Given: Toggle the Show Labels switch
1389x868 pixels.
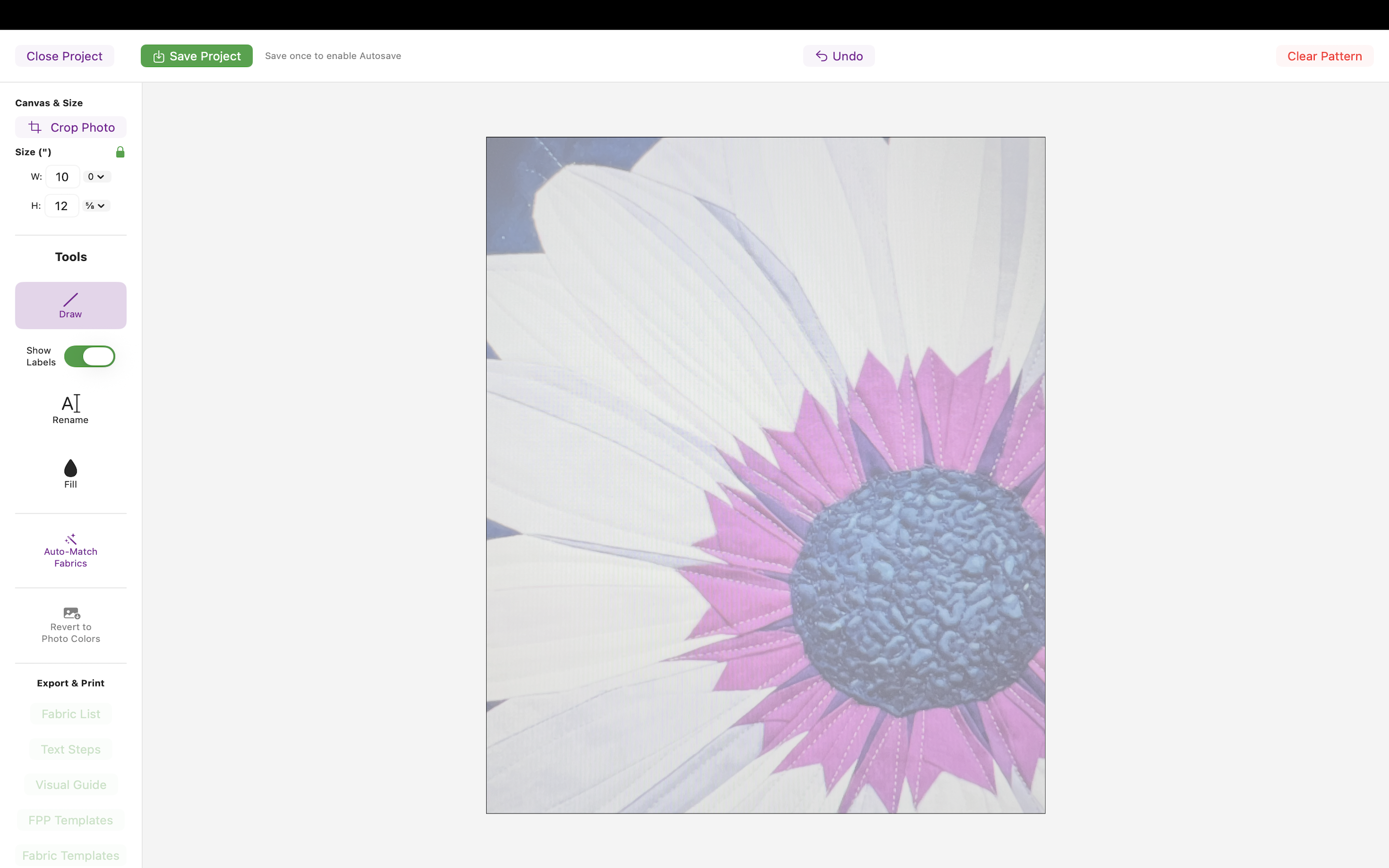Looking at the screenshot, I should pyautogui.click(x=90, y=356).
